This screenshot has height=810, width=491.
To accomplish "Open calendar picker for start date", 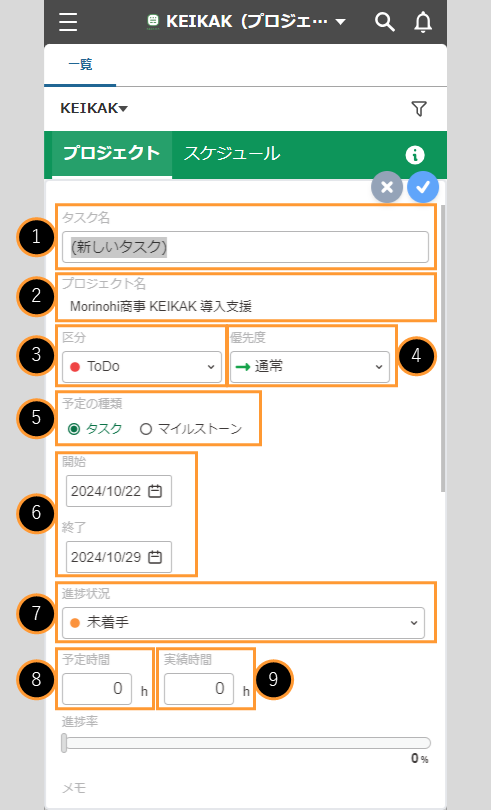I will (155, 491).
